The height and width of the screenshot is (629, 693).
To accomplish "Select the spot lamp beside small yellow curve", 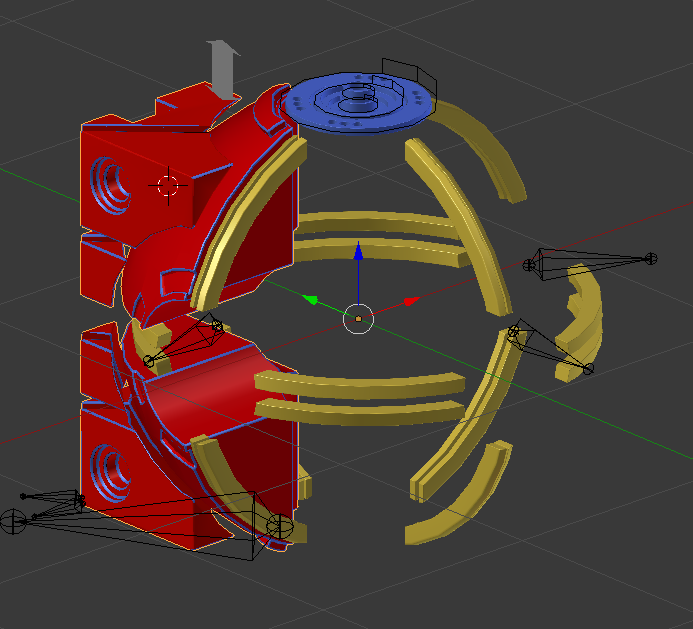I will coord(550,346).
